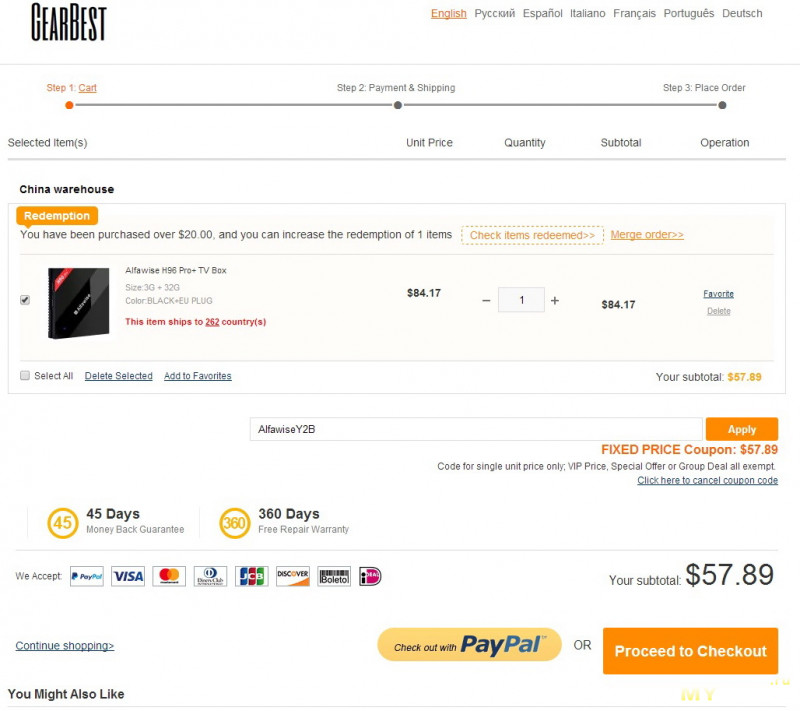Viewport: 800px width, 711px height.
Task: Select the PayPal payment icon
Action: 87,576
